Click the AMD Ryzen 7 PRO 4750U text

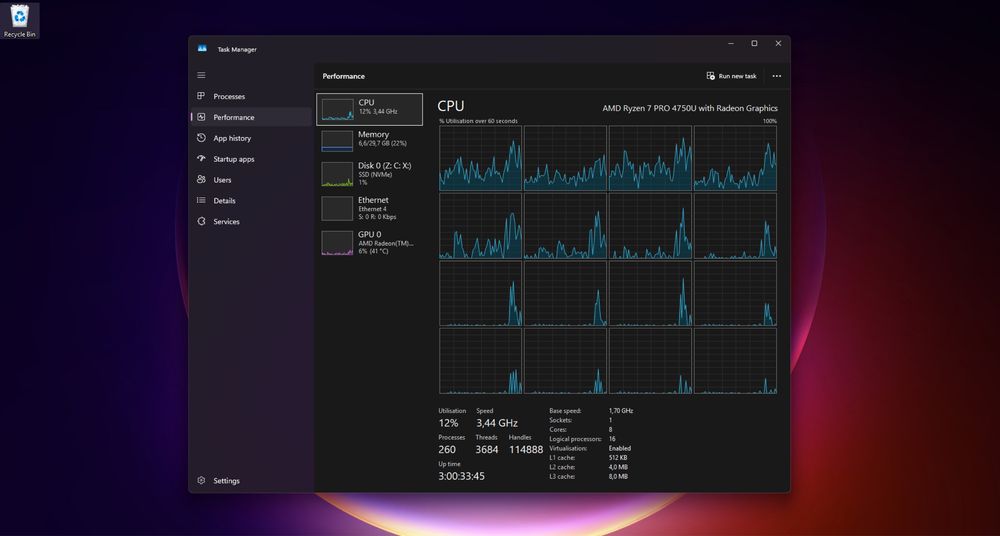click(x=690, y=108)
